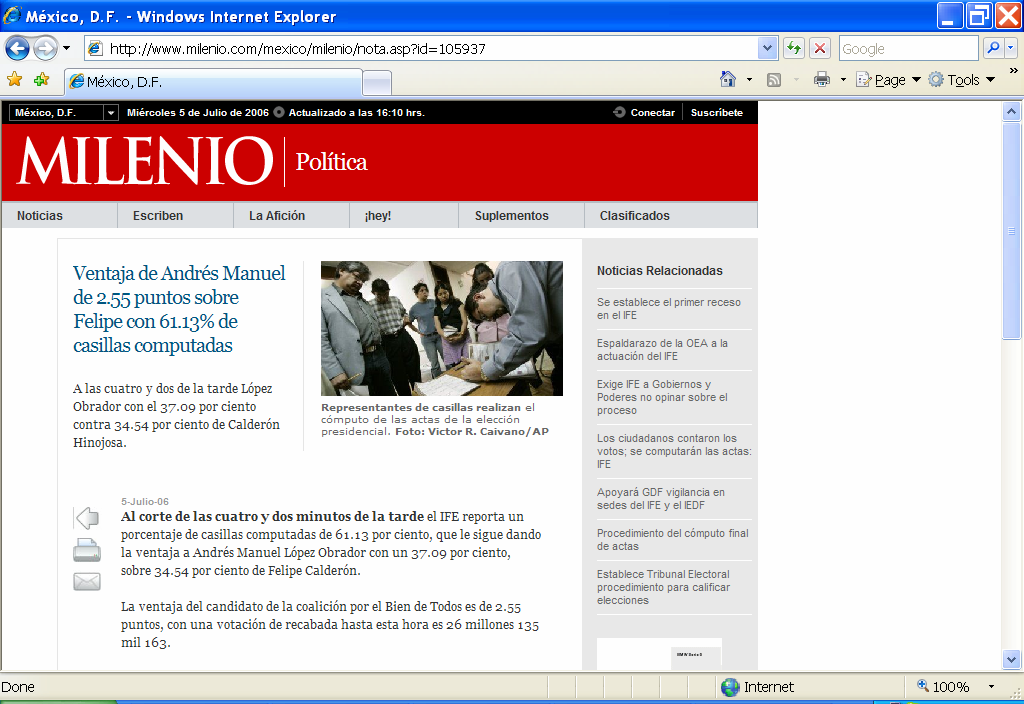Open 'Se establece el primer receso' link

(x=669, y=308)
